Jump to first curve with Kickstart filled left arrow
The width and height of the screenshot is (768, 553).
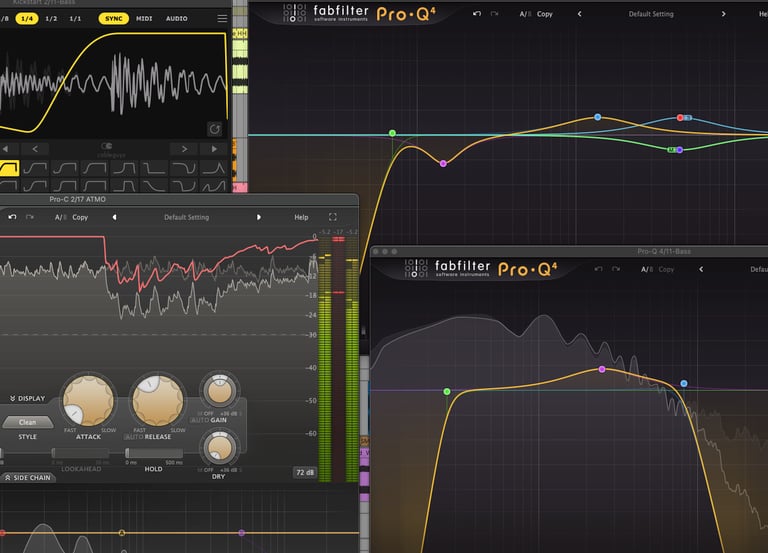[x=5, y=148]
